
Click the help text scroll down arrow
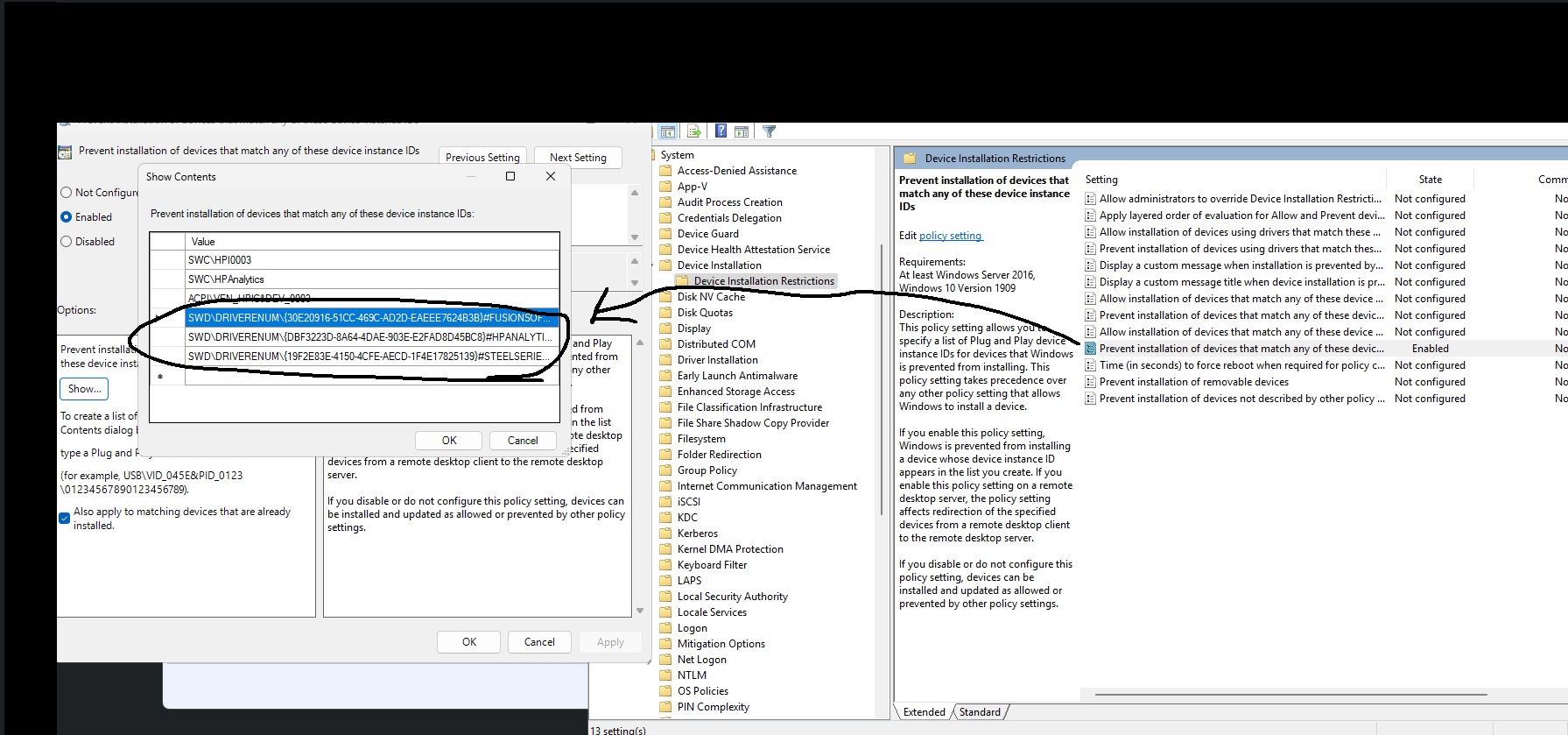[639, 611]
